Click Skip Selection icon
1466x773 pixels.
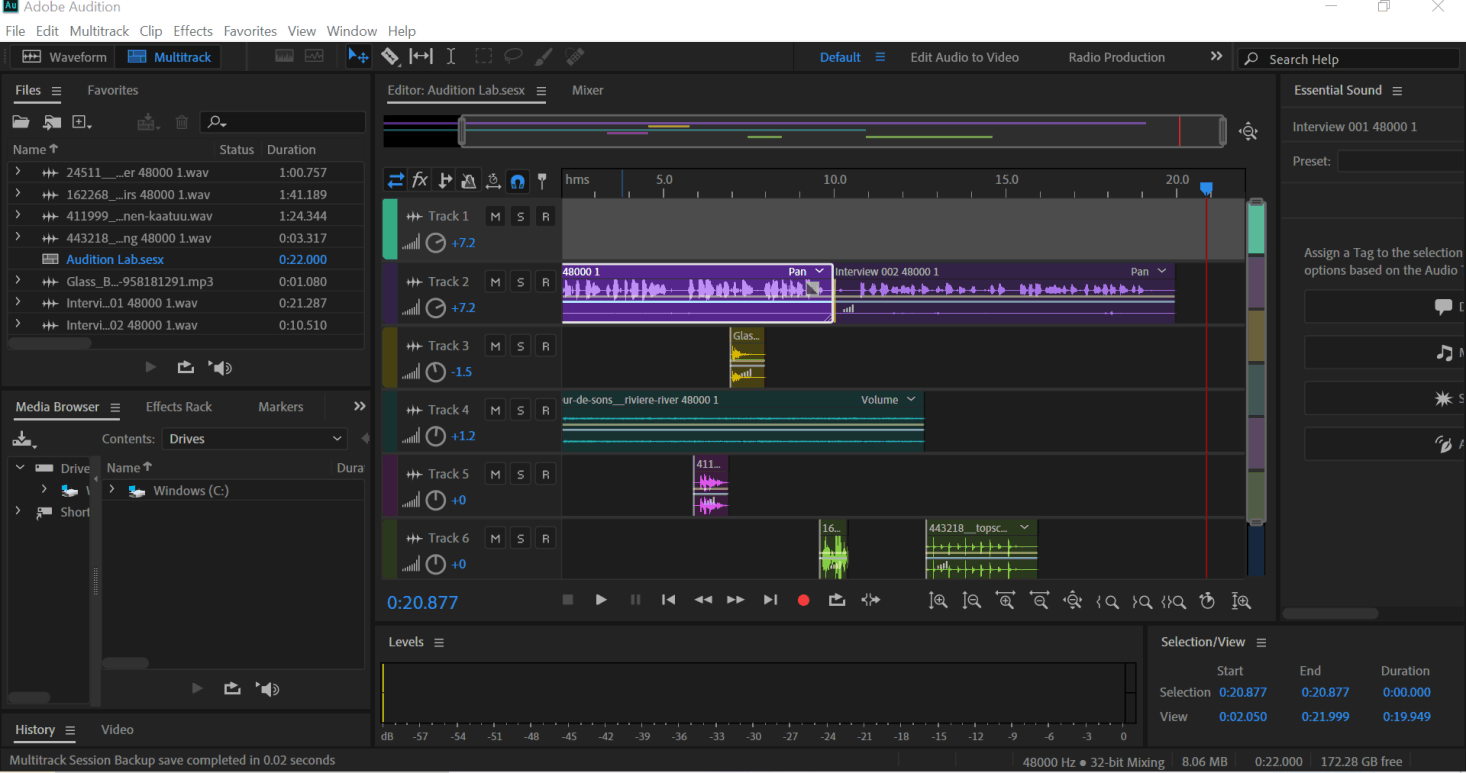click(871, 600)
